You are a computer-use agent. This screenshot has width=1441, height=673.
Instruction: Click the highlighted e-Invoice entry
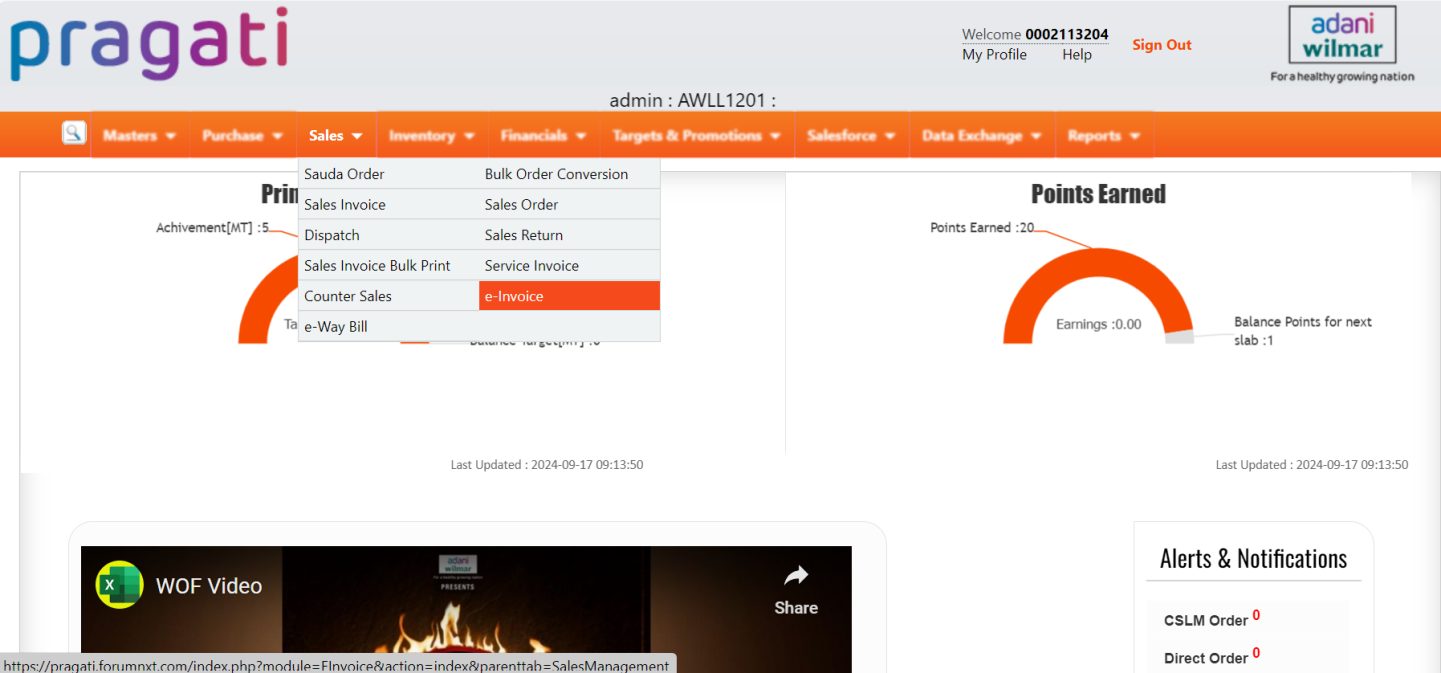coord(569,296)
